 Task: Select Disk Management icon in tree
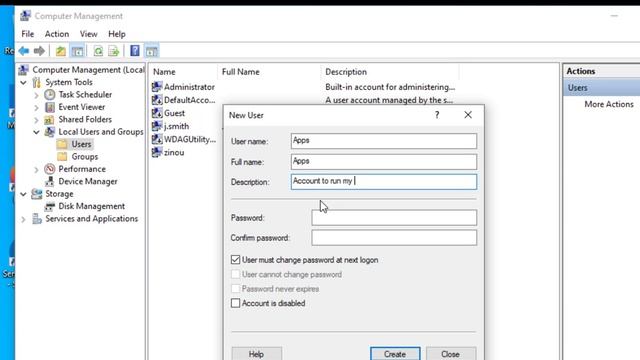pyautogui.click(x=50, y=206)
